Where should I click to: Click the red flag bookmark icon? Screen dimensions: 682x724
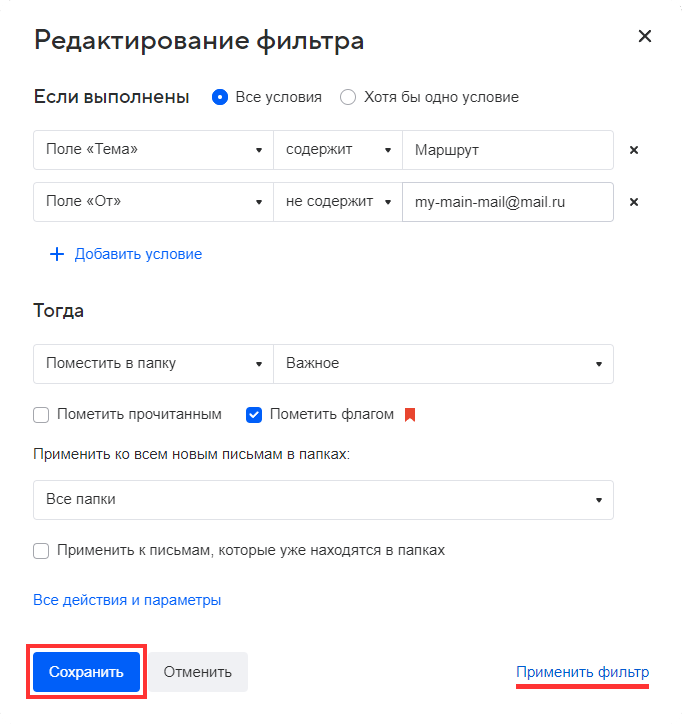(x=409, y=414)
